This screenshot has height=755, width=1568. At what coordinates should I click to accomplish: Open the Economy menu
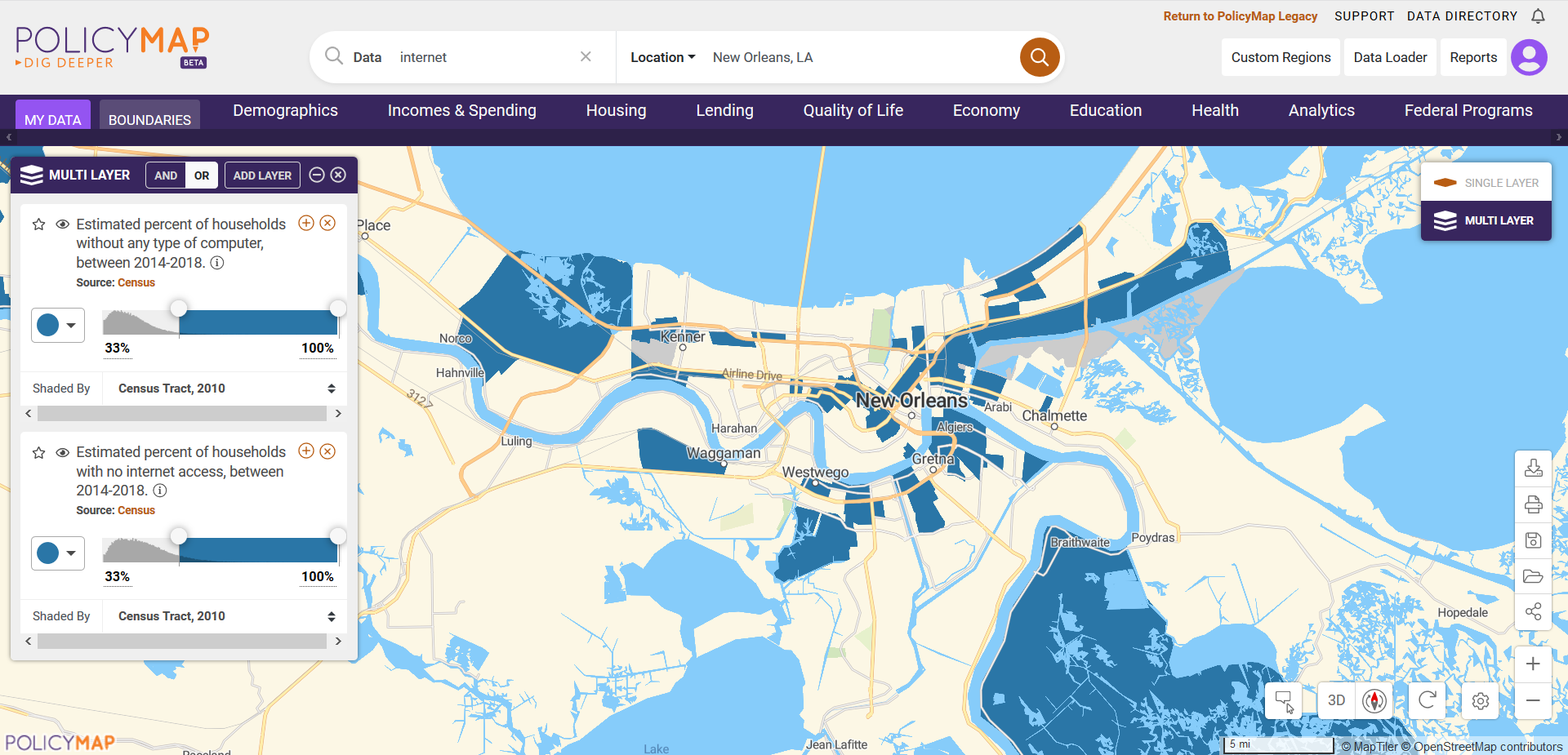(986, 110)
